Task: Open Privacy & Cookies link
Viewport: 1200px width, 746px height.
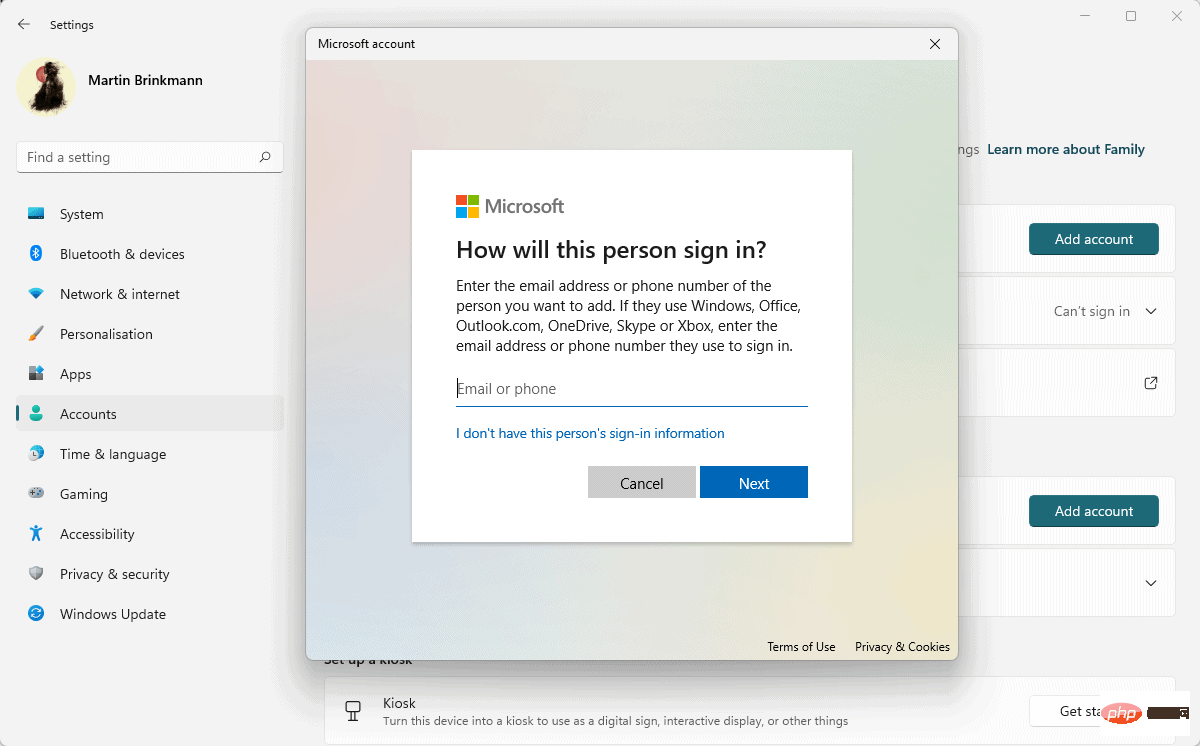Action: [902, 647]
